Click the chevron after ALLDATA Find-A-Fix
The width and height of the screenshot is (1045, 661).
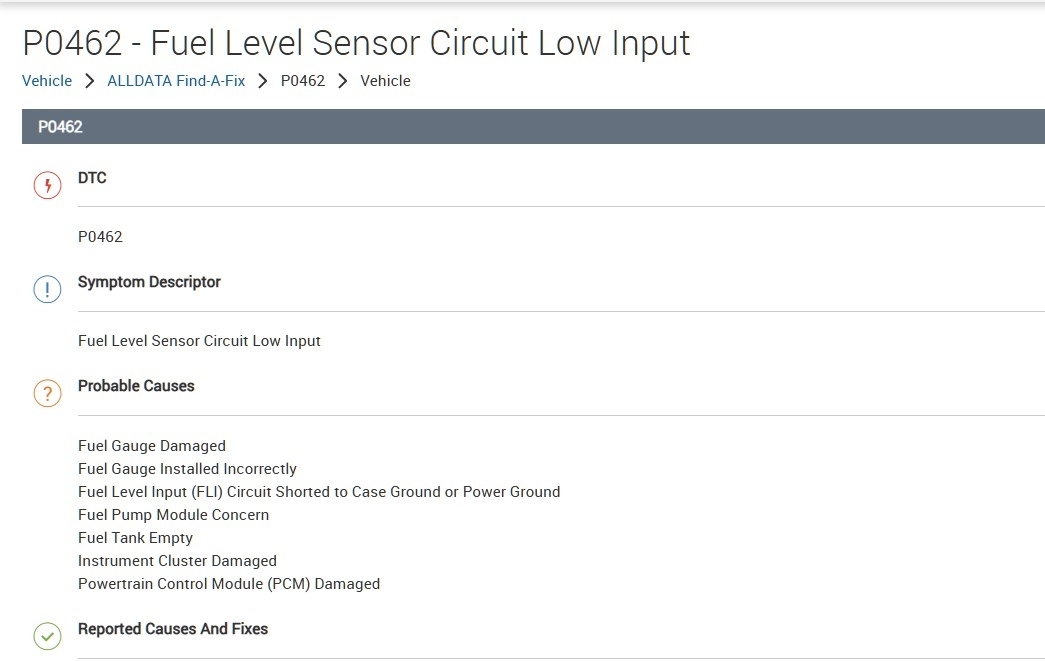click(x=263, y=81)
